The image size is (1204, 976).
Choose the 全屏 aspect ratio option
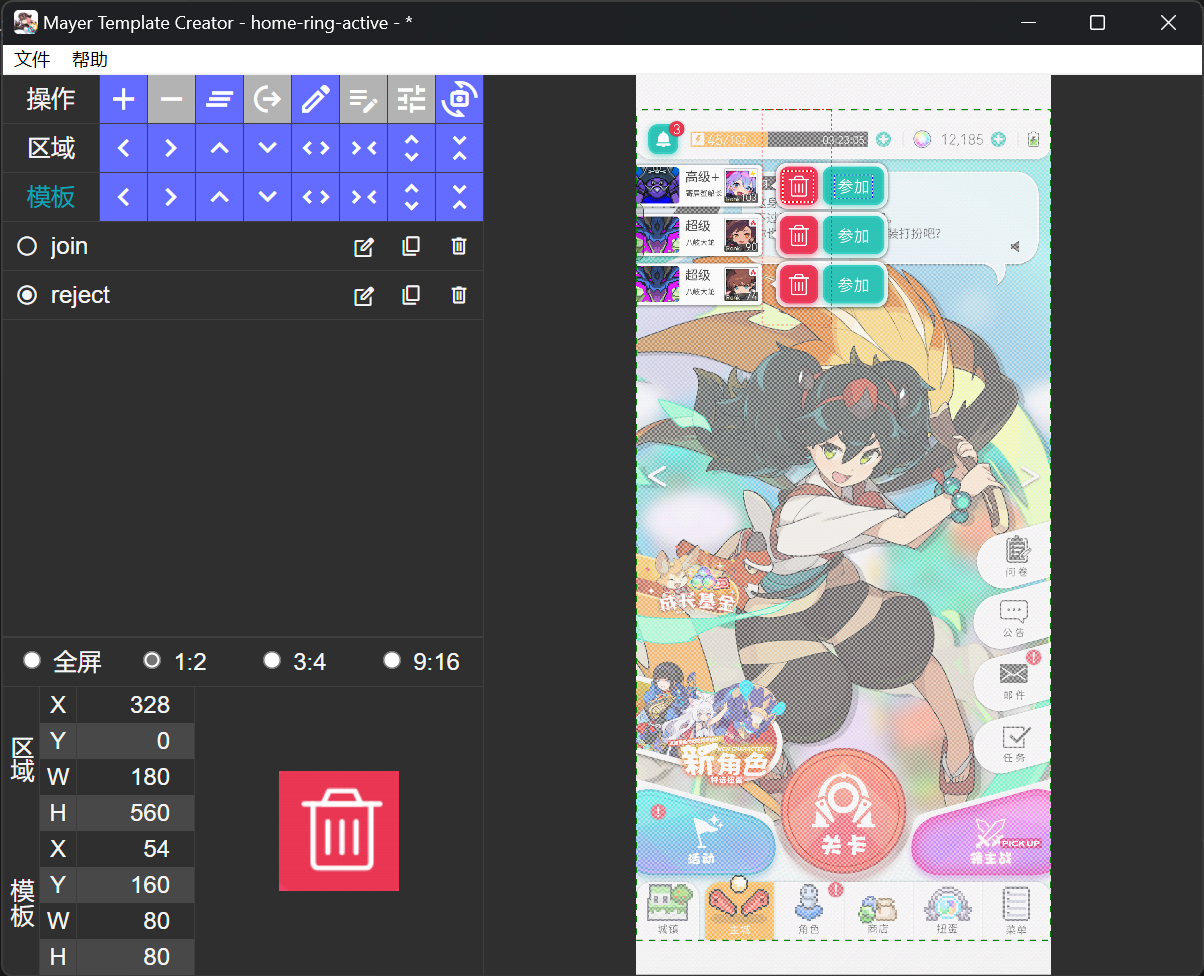[x=32, y=660]
